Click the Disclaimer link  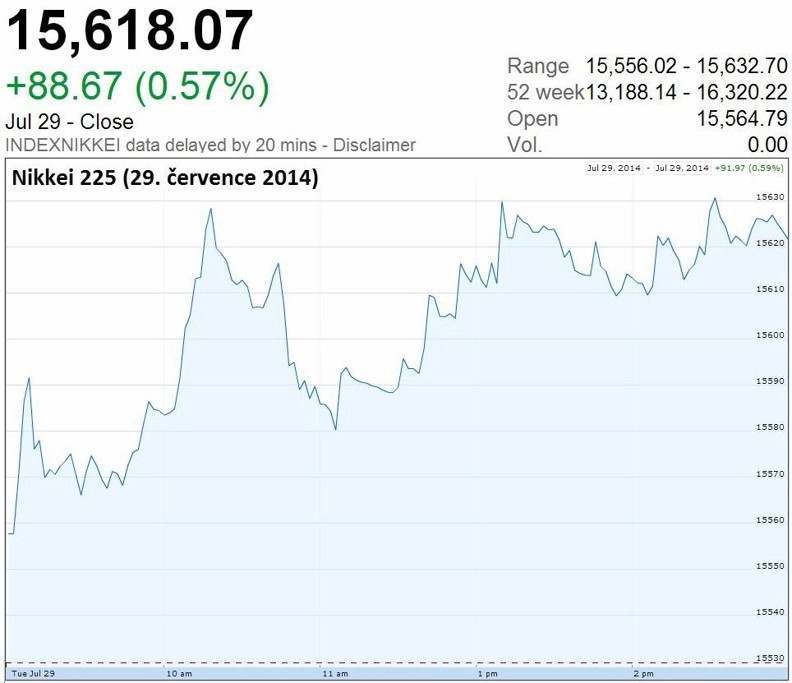pos(374,145)
